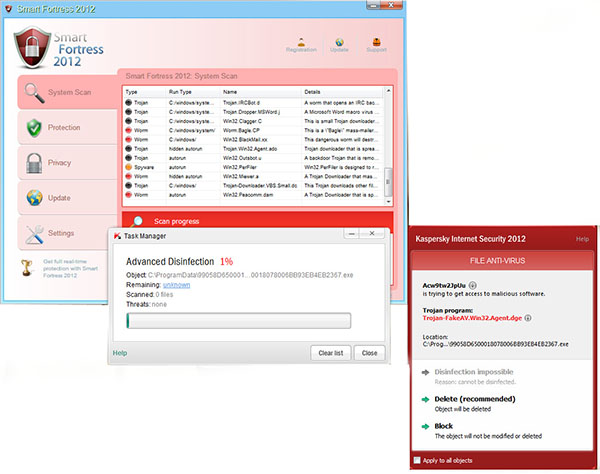Viewport: 600px width, 474px height.
Task: Enable Apply to all objects checkbox
Action: [417, 460]
